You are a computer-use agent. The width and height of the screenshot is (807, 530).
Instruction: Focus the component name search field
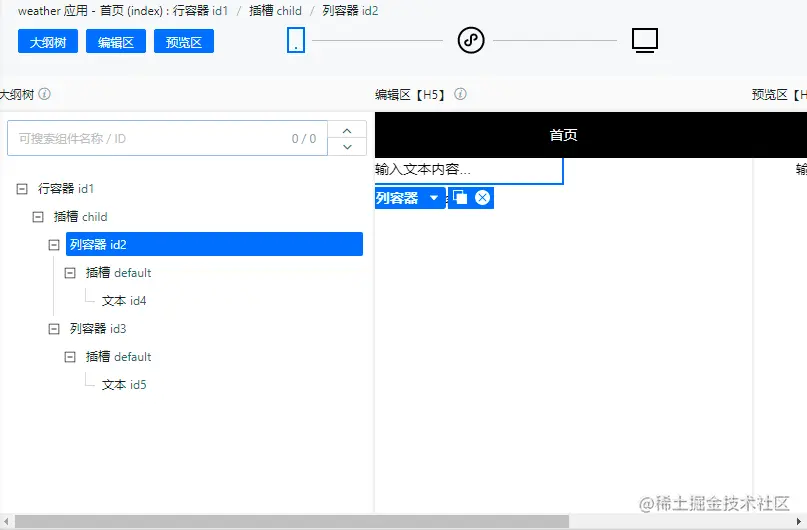coord(167,138)
